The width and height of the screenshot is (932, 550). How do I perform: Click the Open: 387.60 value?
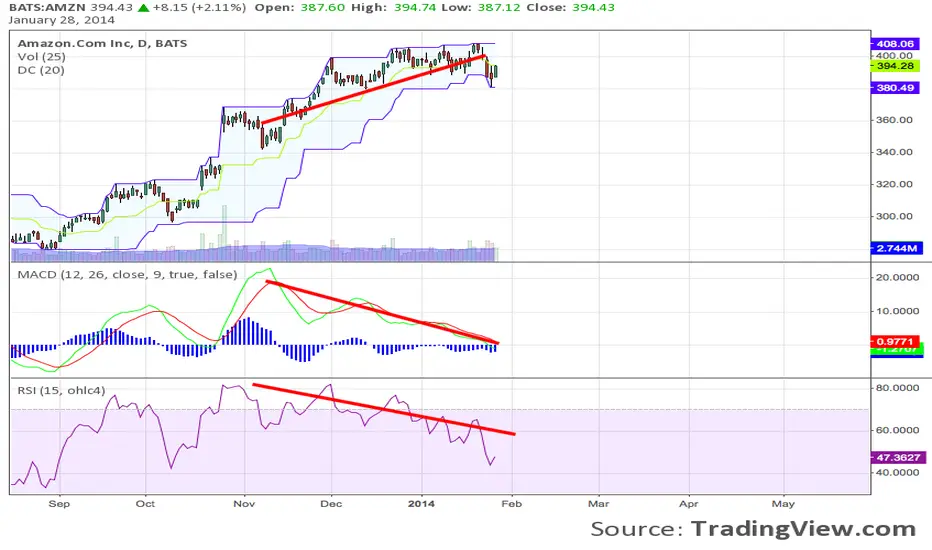[x=300, y=8]
